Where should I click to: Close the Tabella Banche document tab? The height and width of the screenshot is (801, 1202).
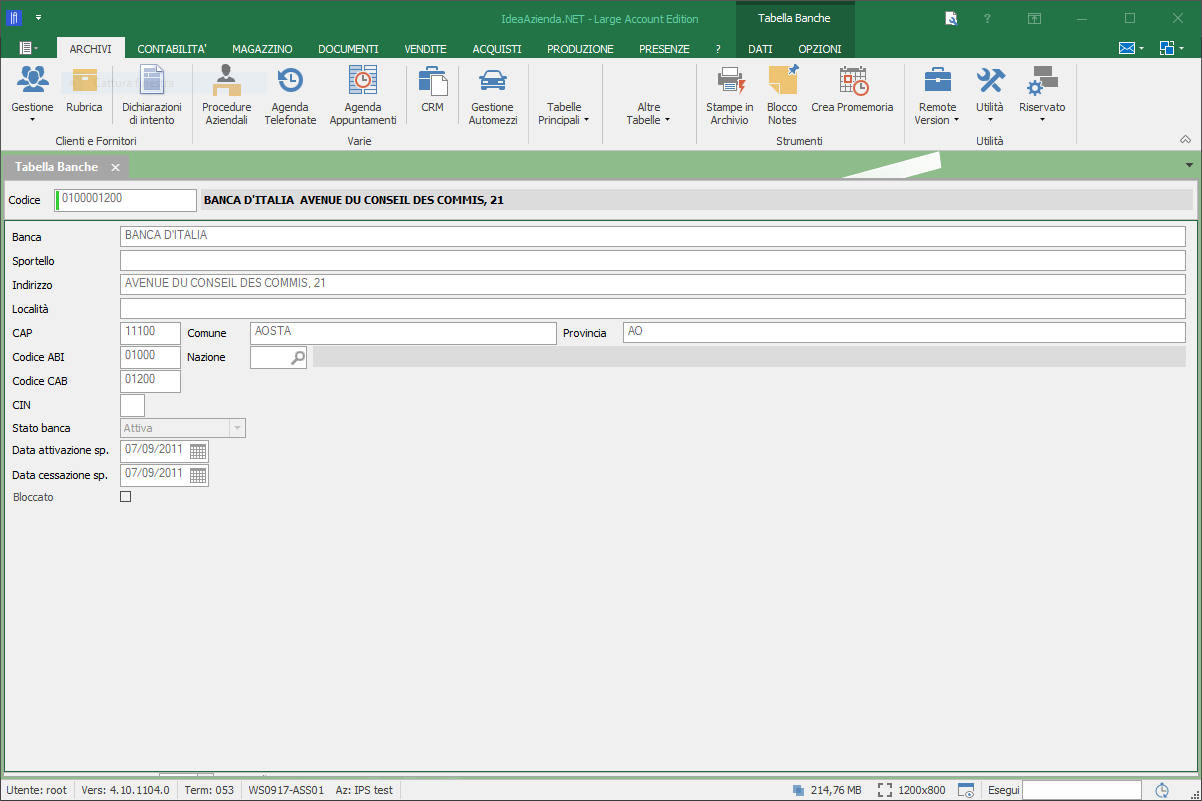tap(116, 167)
